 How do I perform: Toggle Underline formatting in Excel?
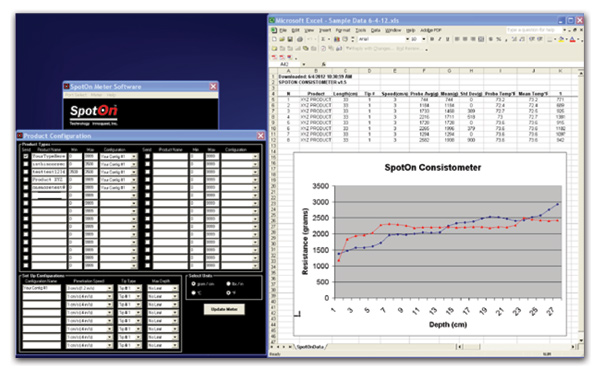[x=447, y=39]
